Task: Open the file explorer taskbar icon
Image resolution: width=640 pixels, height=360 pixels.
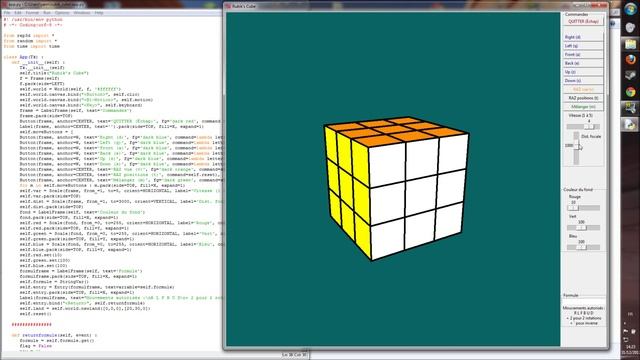Action: coord(630,44)
